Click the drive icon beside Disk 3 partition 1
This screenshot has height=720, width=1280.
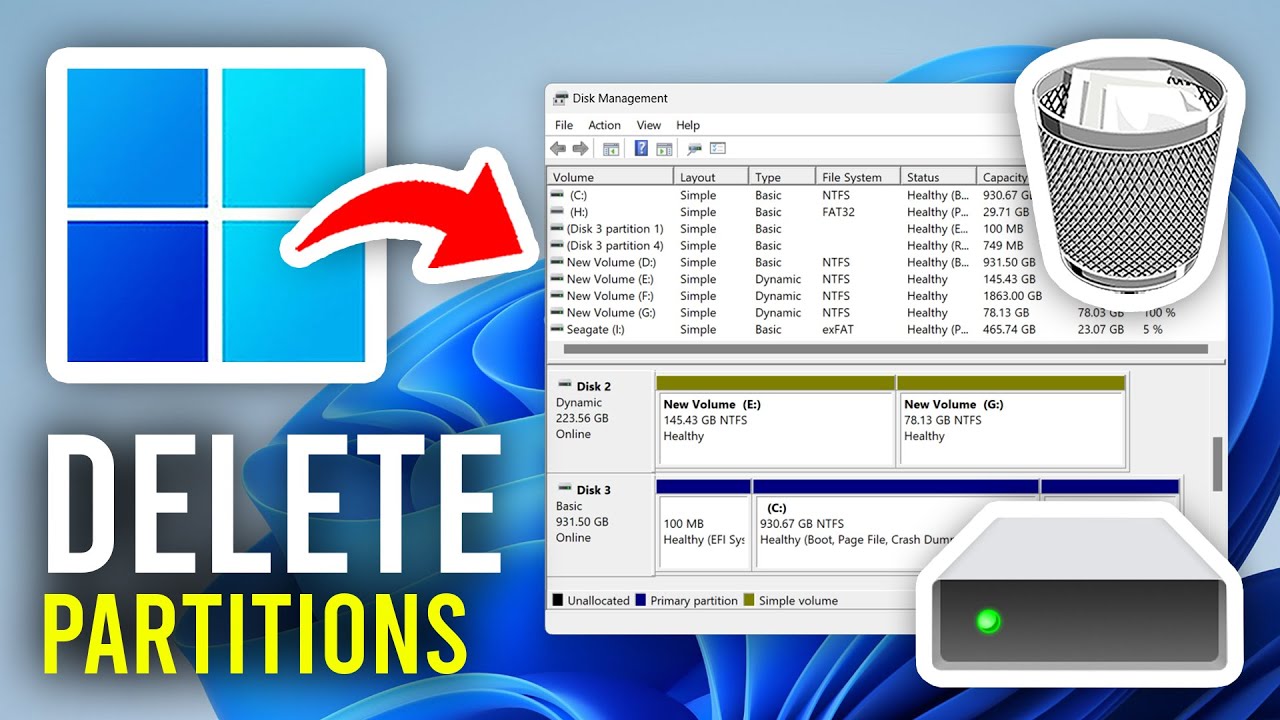(557, 229)
